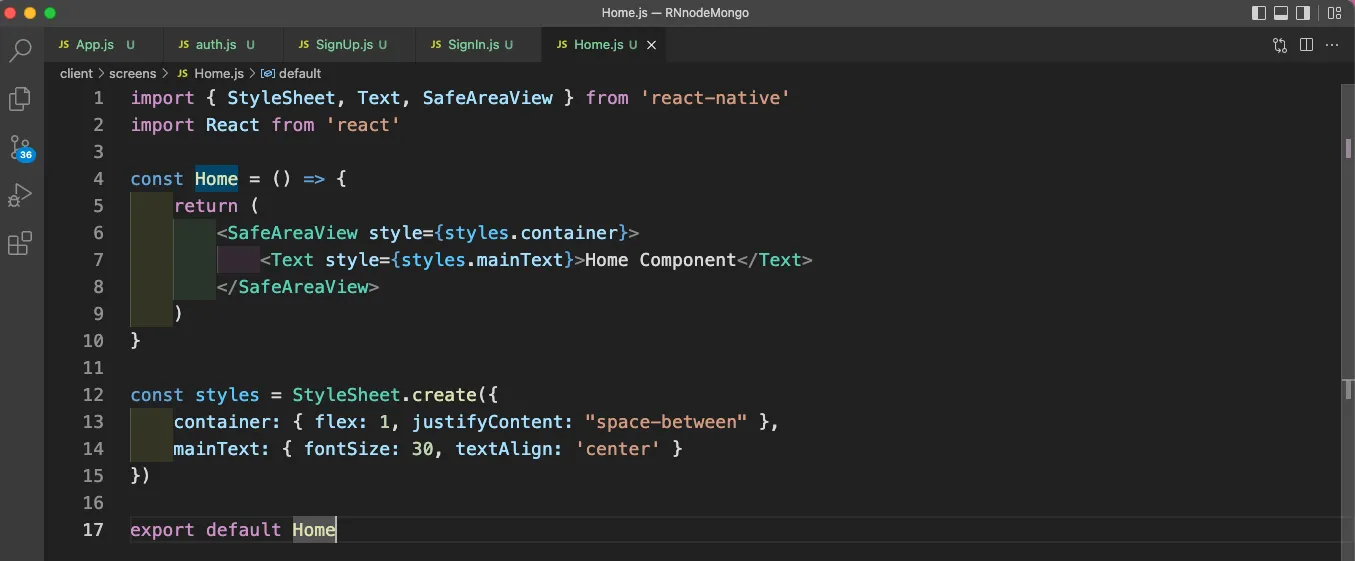The height and width of the screenshot is (561, 1355).
Task: Toggle primary sidebar layout icon
Action: pos(1259,13)
